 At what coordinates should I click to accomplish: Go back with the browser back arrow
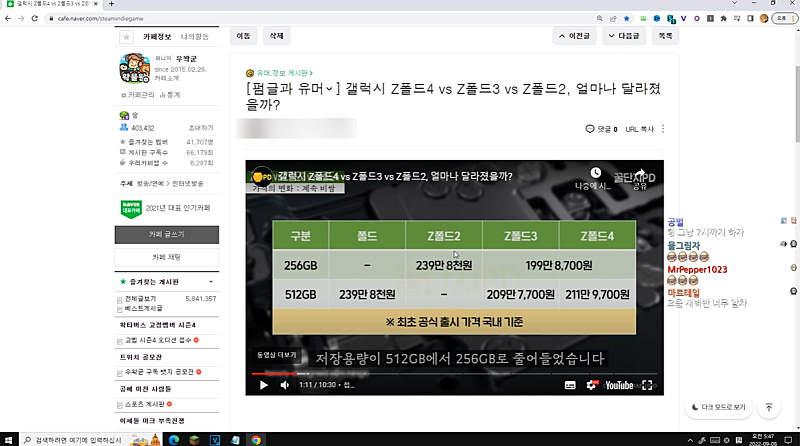(8, 18)
